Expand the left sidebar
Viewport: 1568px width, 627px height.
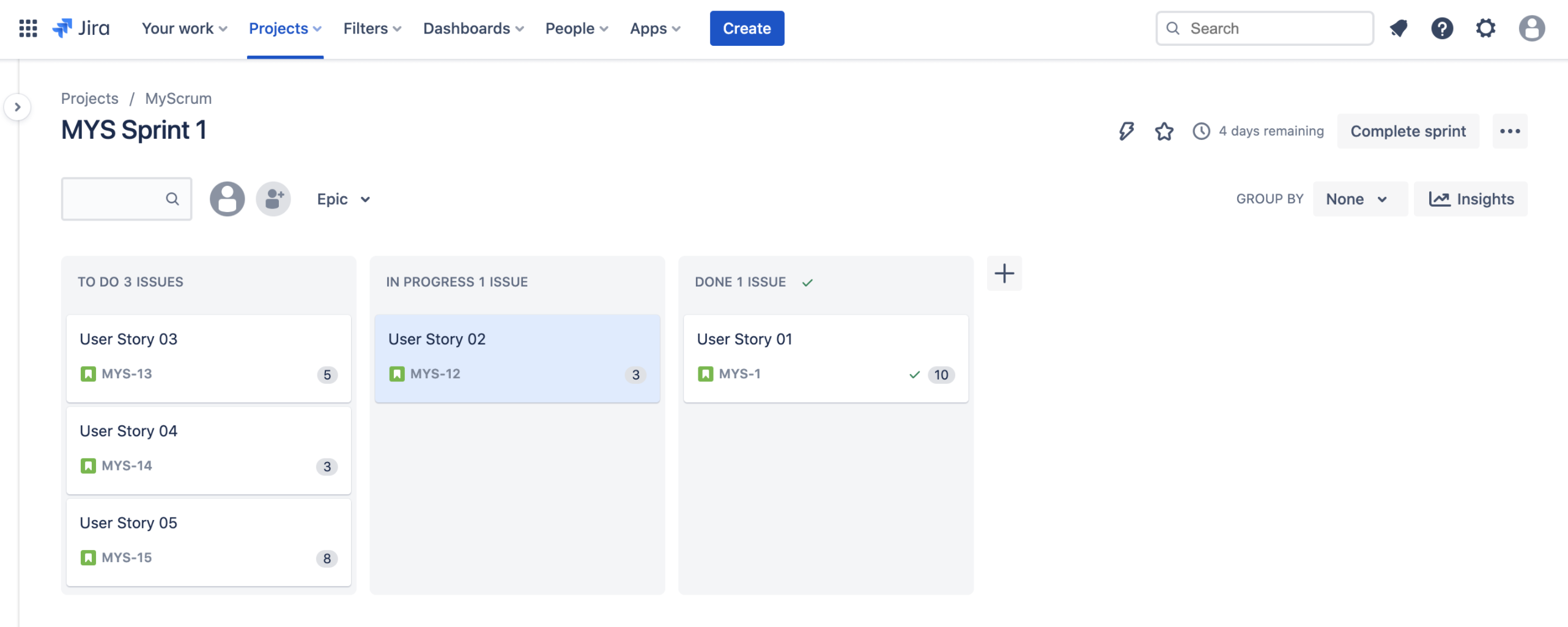click(17, 107)
